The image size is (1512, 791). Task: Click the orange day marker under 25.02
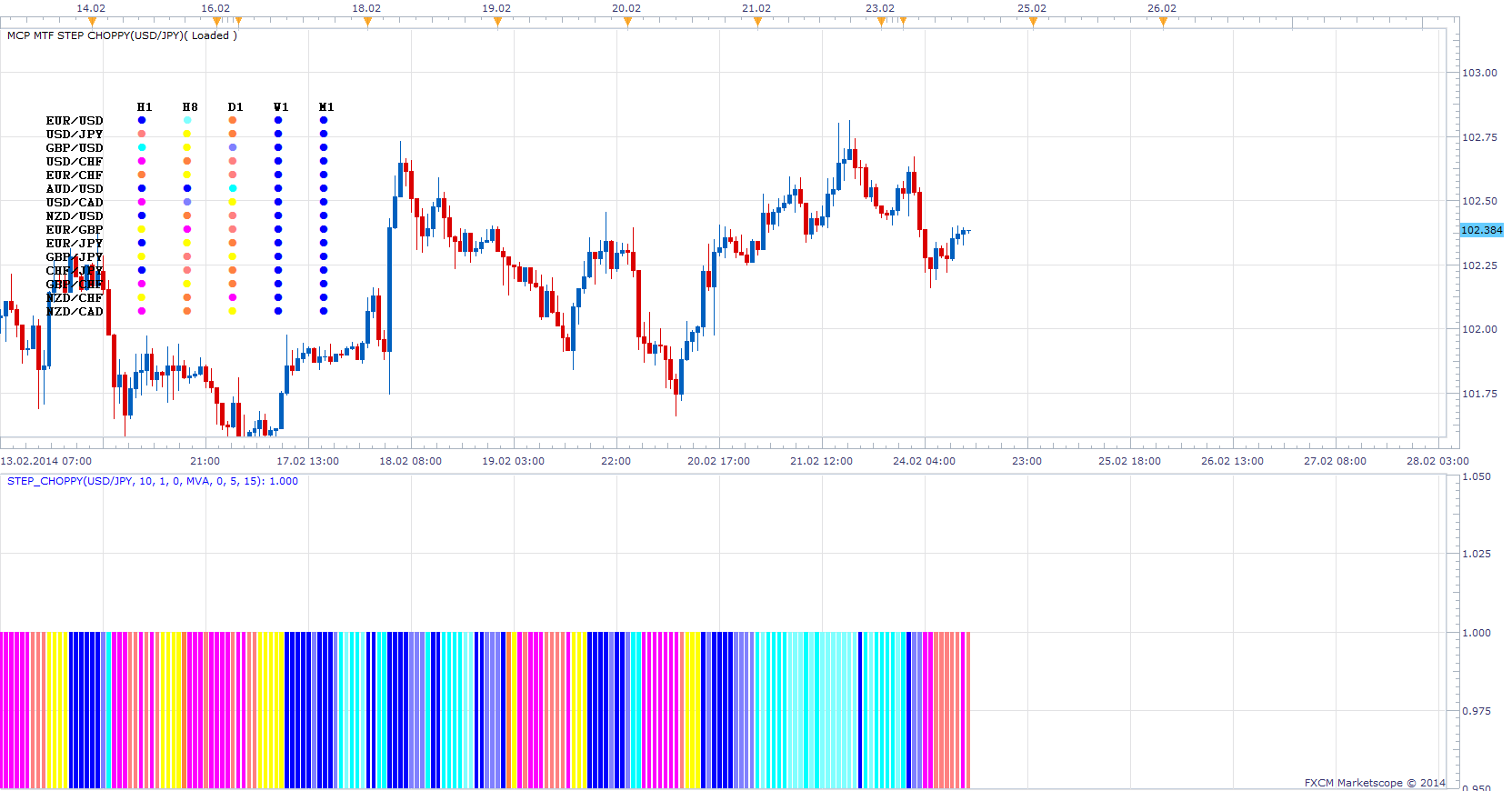(1033, 22)
